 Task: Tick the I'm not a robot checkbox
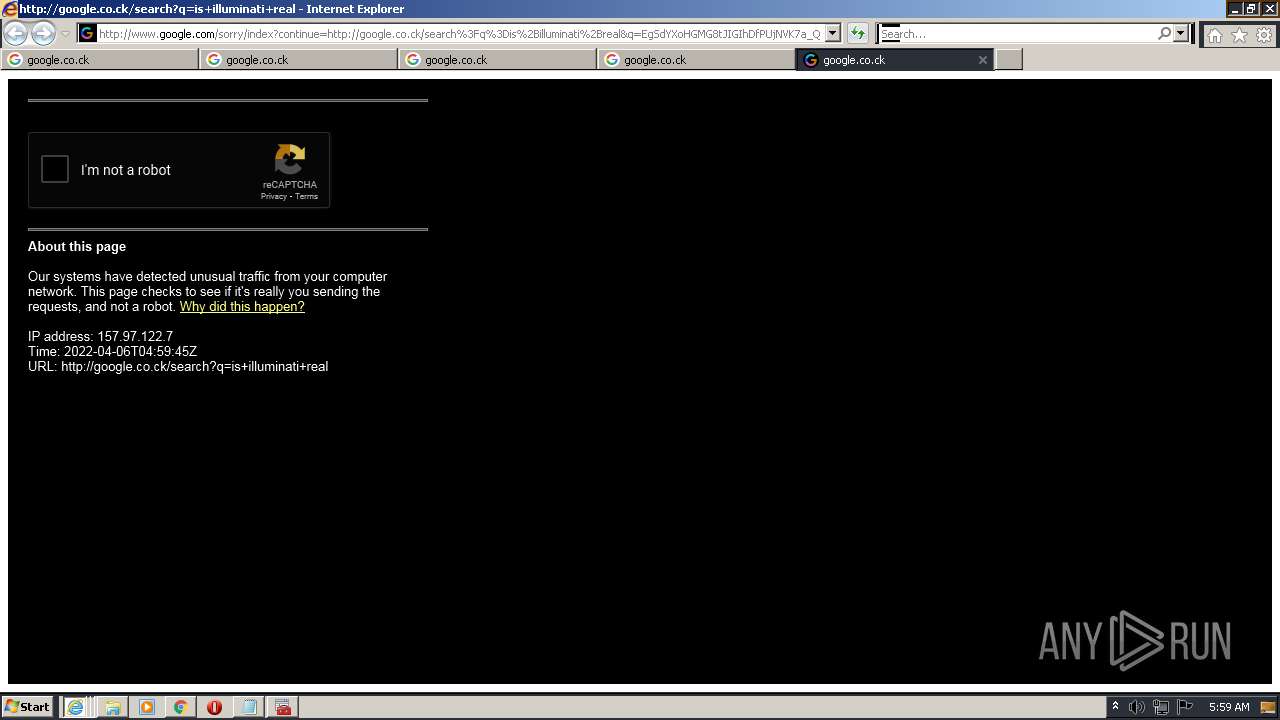55,169
